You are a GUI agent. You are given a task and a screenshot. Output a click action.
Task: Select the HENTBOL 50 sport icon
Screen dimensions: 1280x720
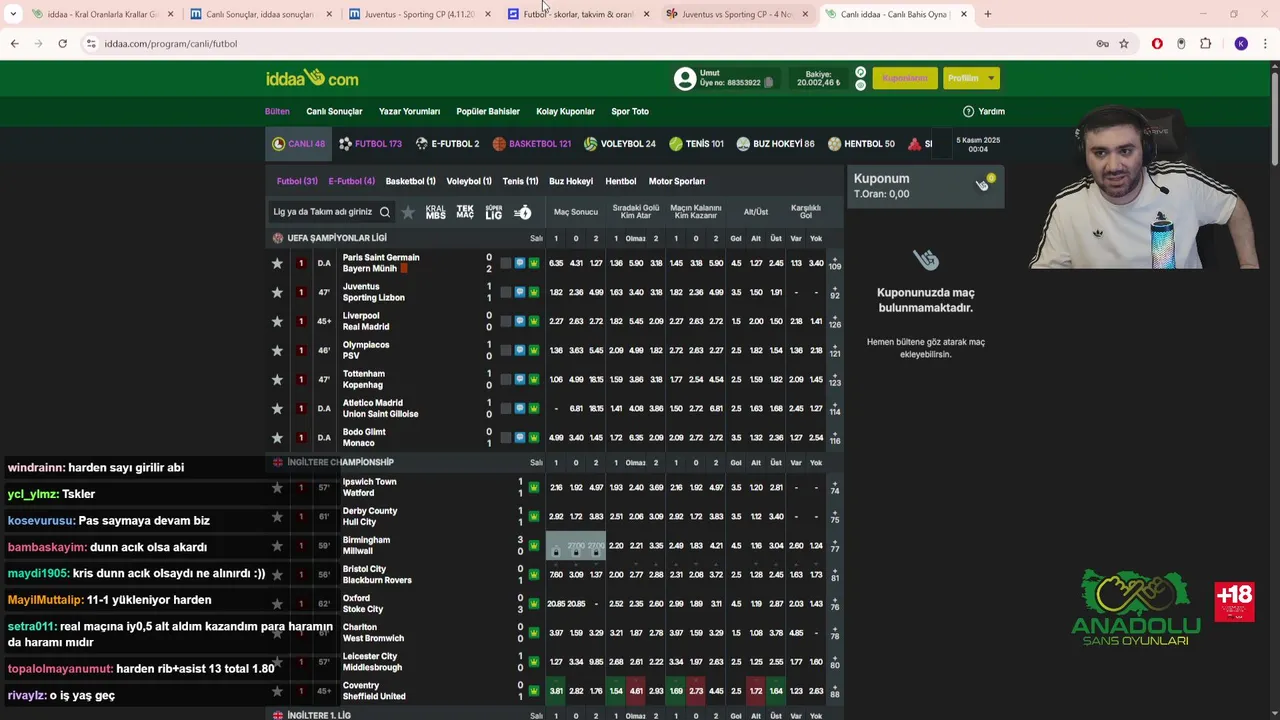[834, 144]
